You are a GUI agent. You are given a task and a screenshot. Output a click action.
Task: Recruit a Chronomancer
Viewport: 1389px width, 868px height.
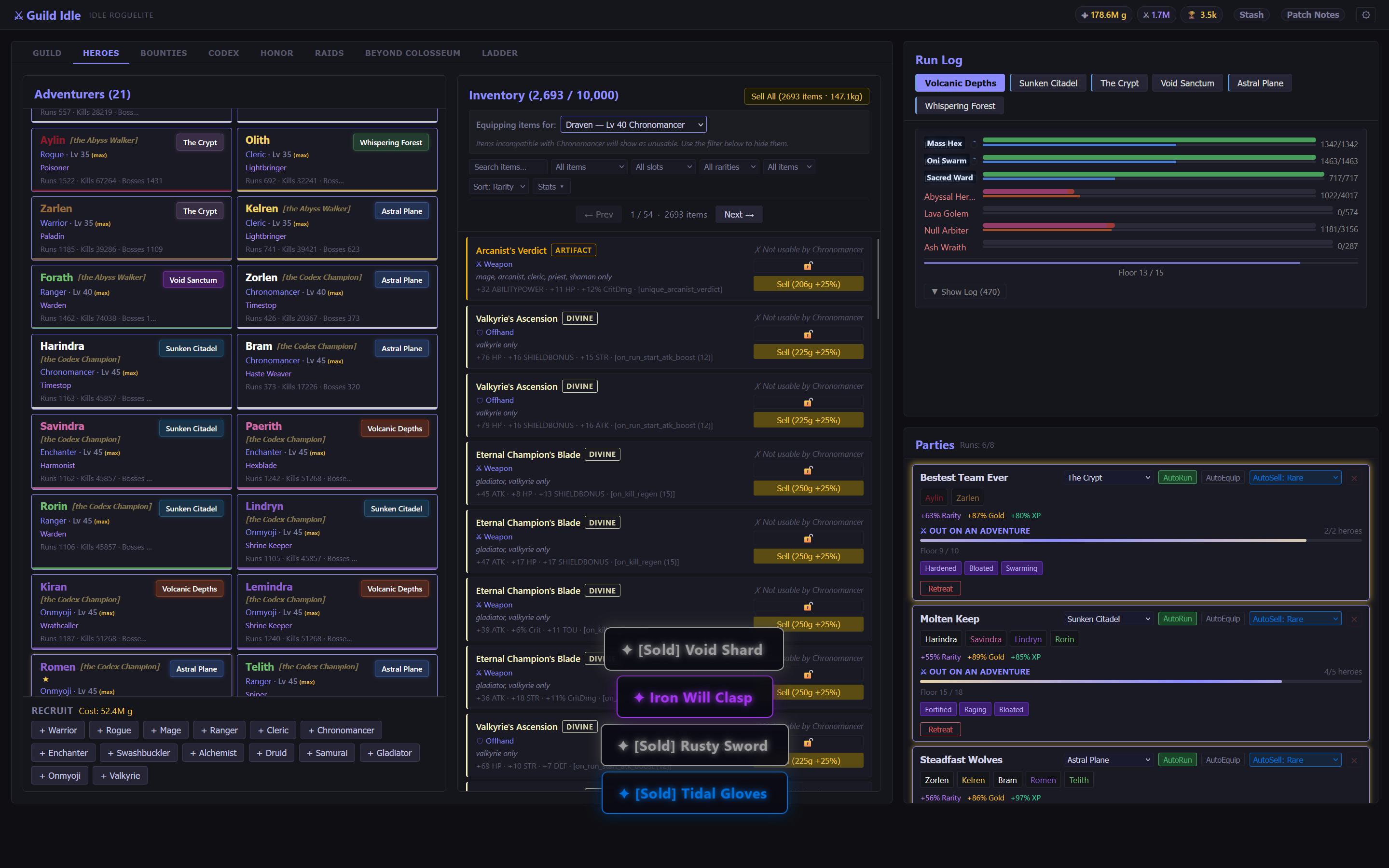click(341, 730)
